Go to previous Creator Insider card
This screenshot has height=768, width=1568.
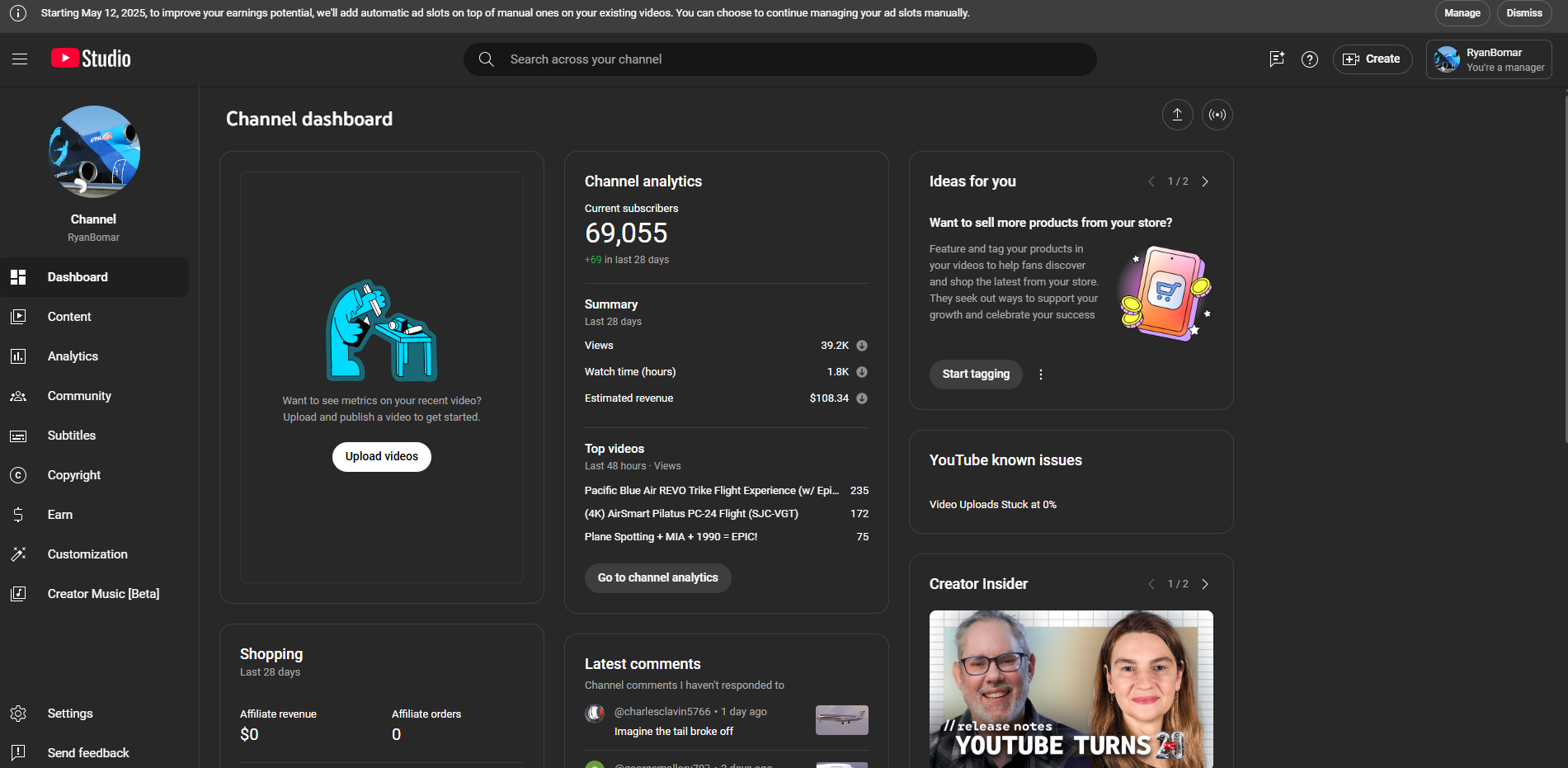(x=1151, y=584)
